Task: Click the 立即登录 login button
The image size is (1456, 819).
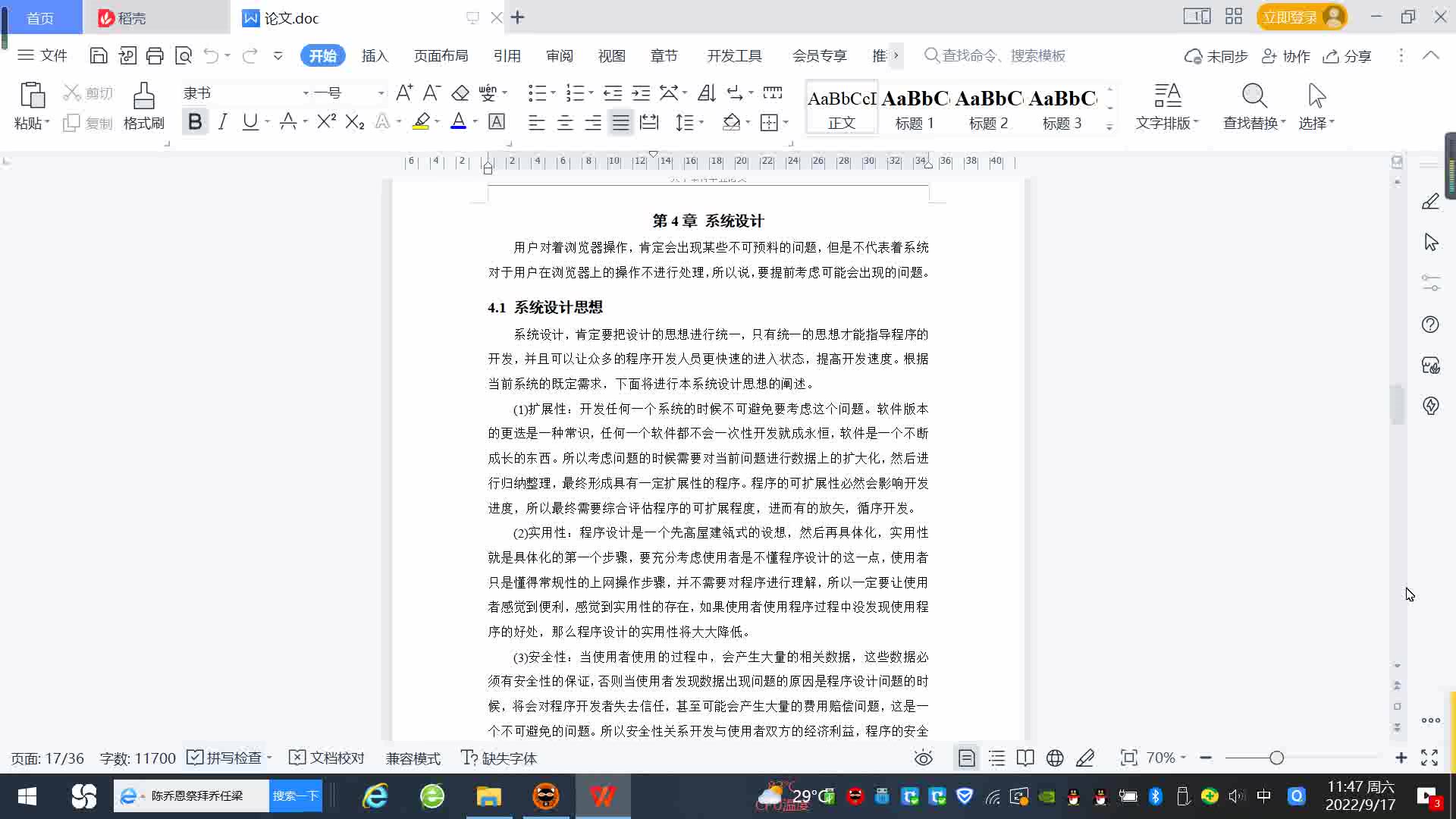Action: pyautogui.click(x=1290, y=17)
